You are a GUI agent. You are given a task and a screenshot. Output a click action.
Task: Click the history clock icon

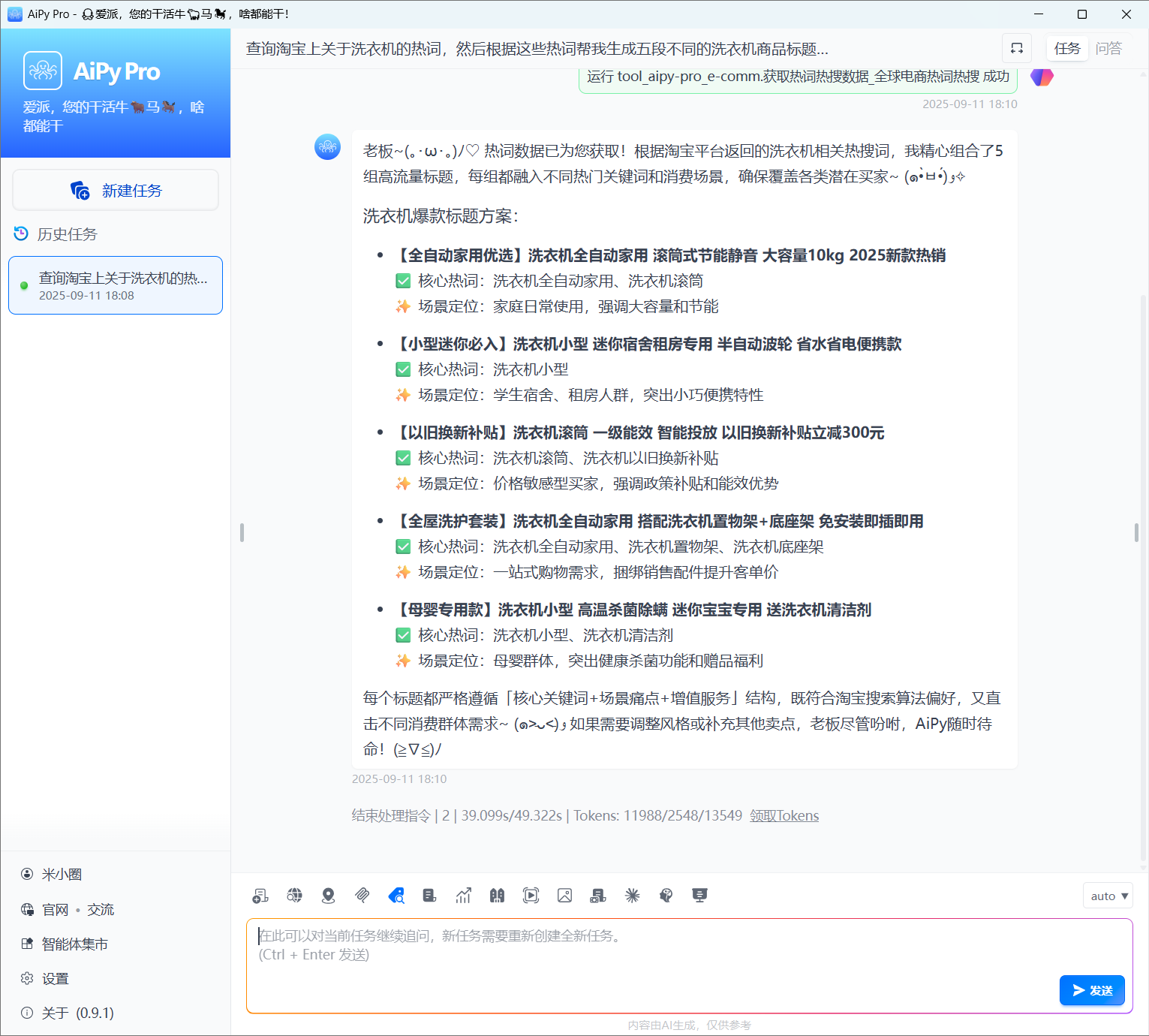point(21,234)
